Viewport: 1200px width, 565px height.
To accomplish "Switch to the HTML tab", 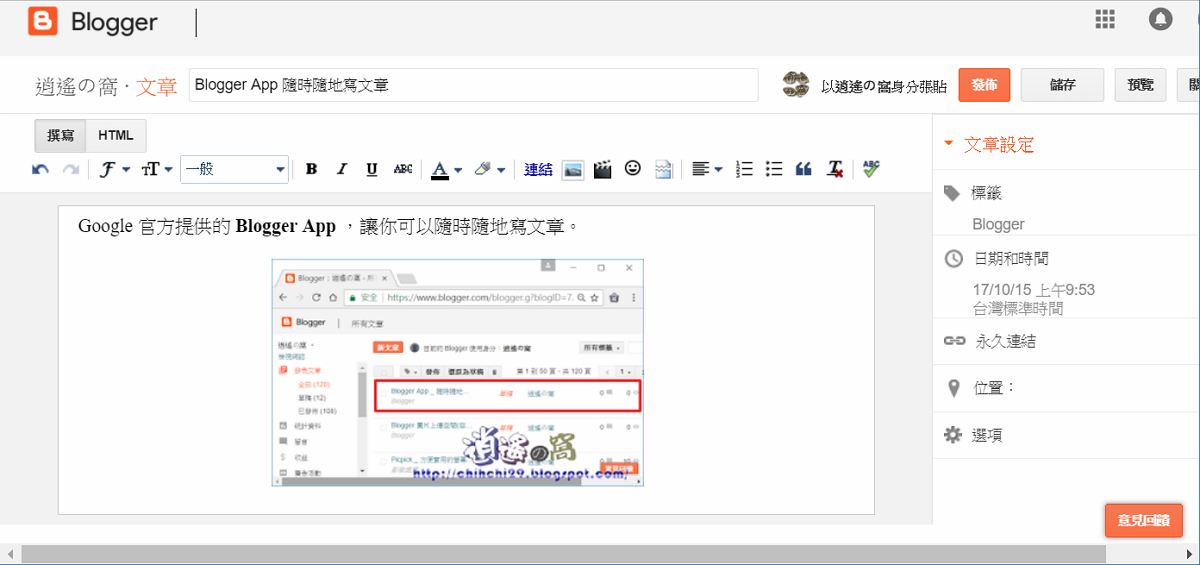I will [x=116, y=136].
